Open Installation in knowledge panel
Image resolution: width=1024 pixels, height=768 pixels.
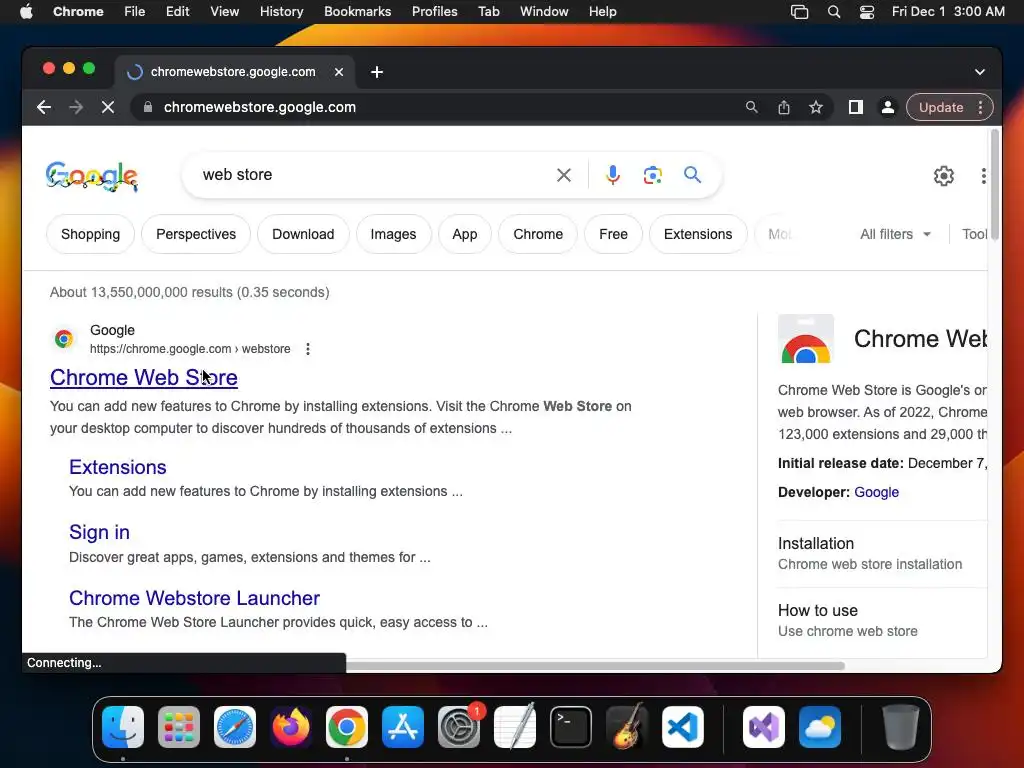pyautogui.click(x=882, y=553)
